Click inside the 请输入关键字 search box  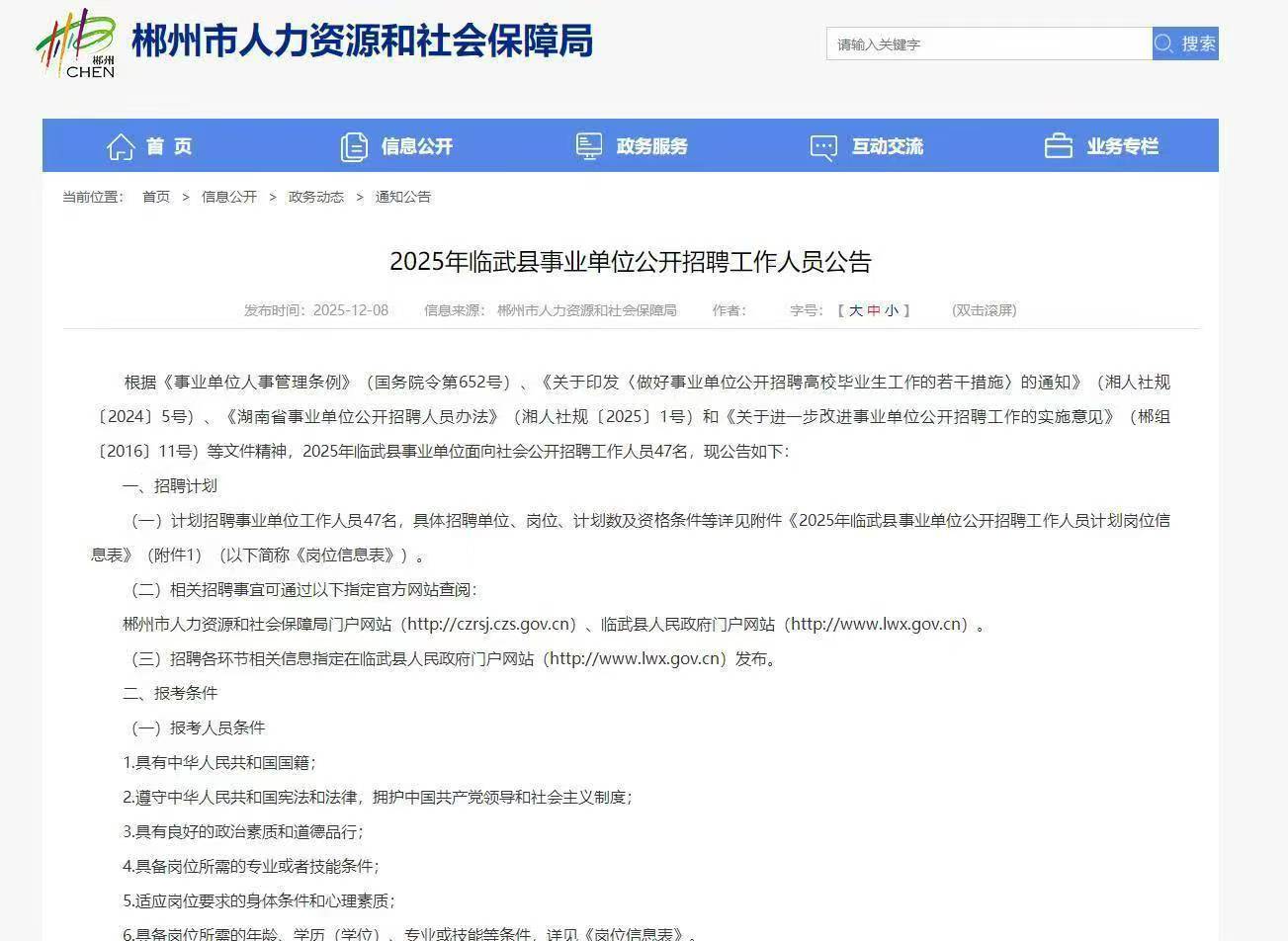pos(986,43)
